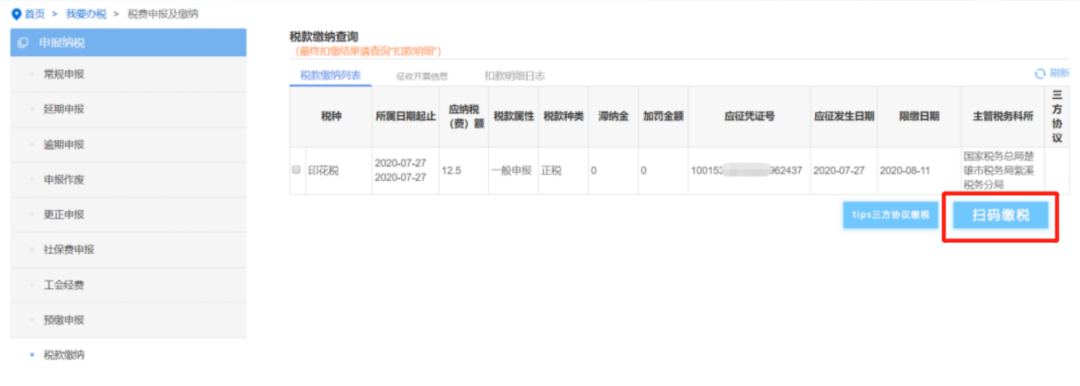Click the 主管税务科所 column header
Screen dimensions: 1080x386
tap(1003, 116)
